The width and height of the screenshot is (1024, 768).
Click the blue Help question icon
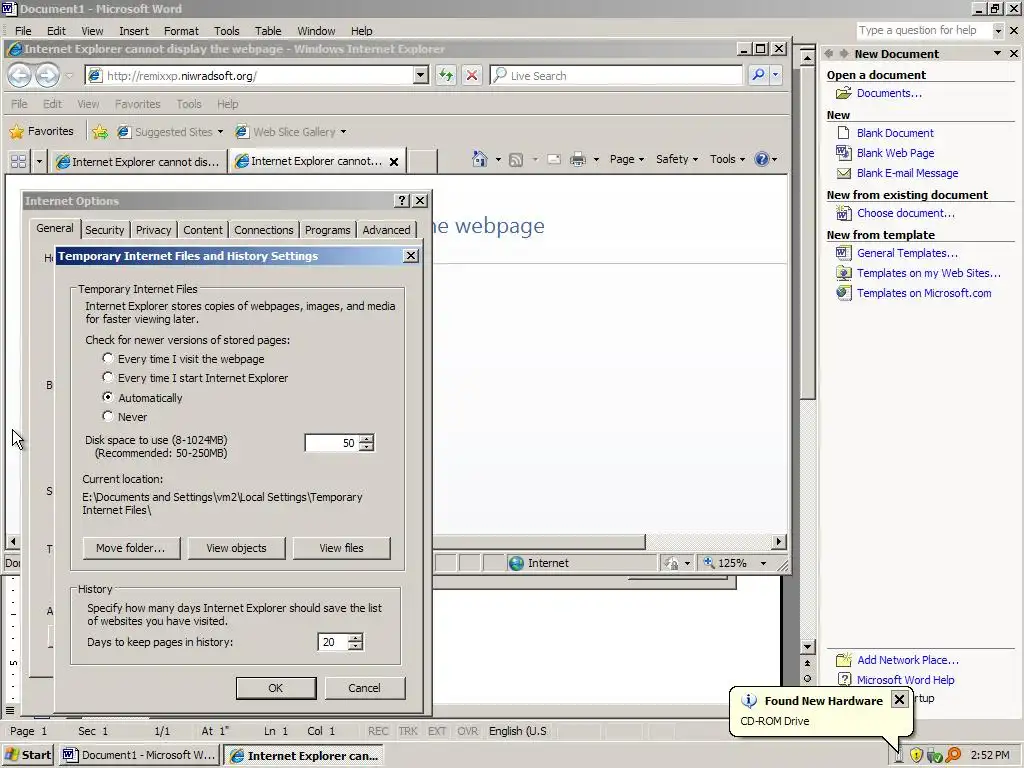pos(761,159)
